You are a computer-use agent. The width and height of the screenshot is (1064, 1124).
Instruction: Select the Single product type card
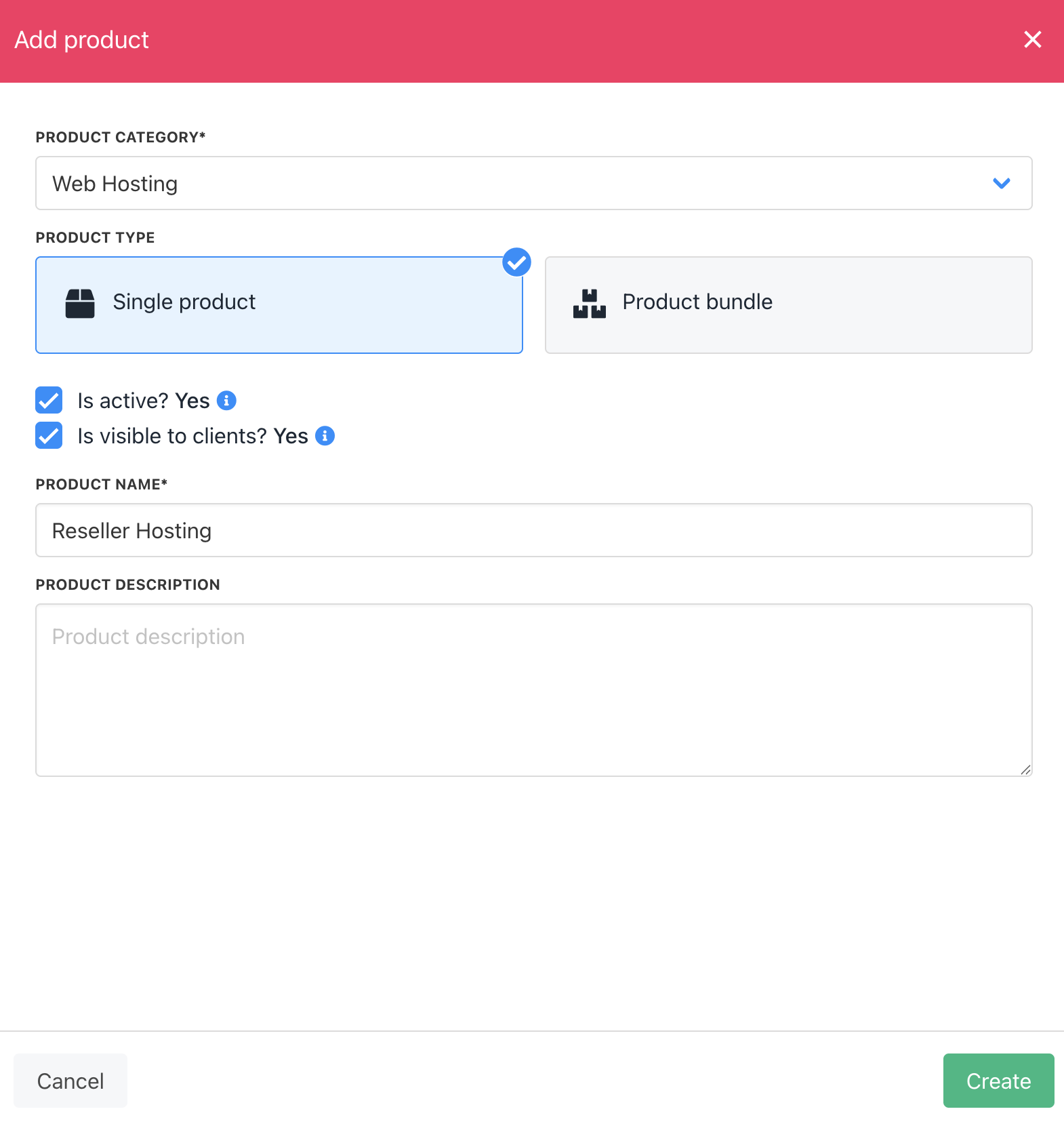(279, 305)
